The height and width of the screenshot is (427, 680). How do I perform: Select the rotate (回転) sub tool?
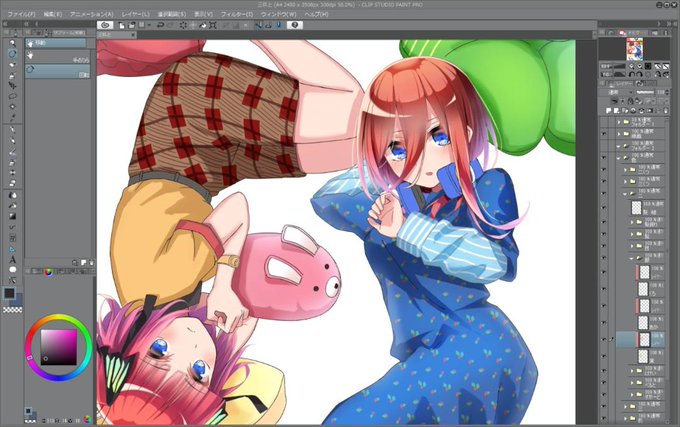tap(58, 71)
